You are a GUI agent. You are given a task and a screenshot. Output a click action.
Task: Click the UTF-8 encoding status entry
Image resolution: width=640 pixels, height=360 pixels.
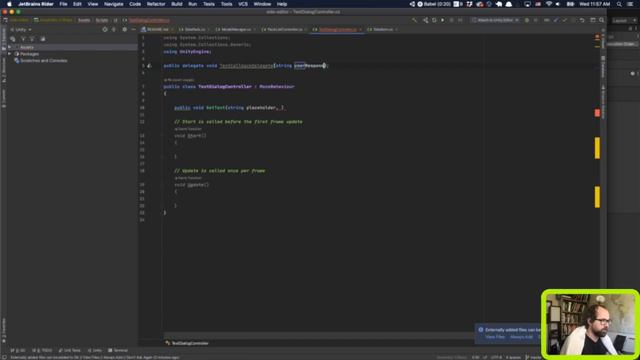point(496,357)
